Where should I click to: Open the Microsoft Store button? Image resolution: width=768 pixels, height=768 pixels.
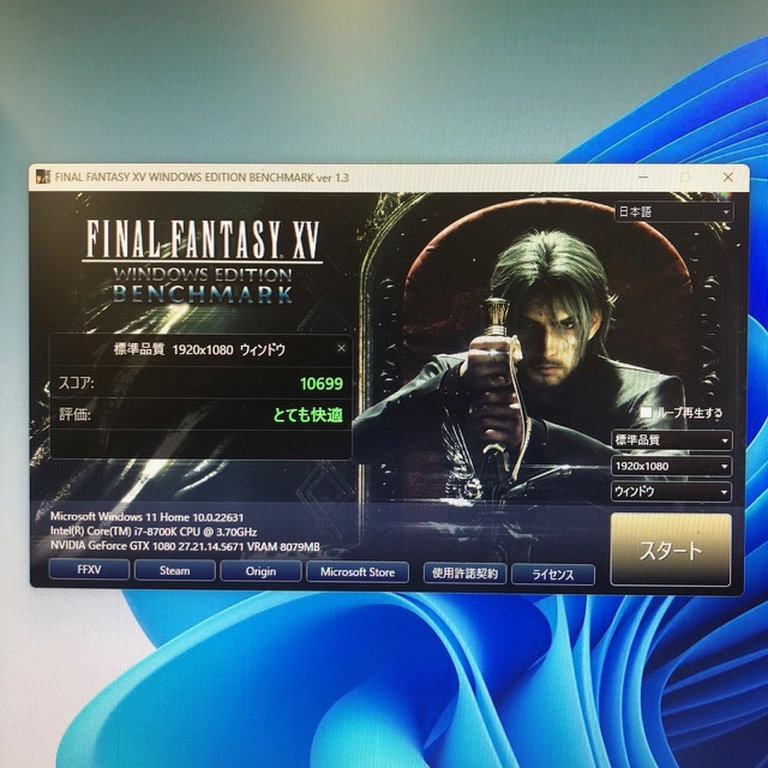358,572
